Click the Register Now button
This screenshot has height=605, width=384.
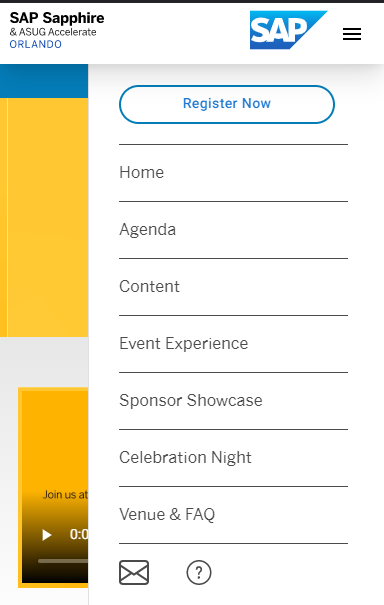227,104
